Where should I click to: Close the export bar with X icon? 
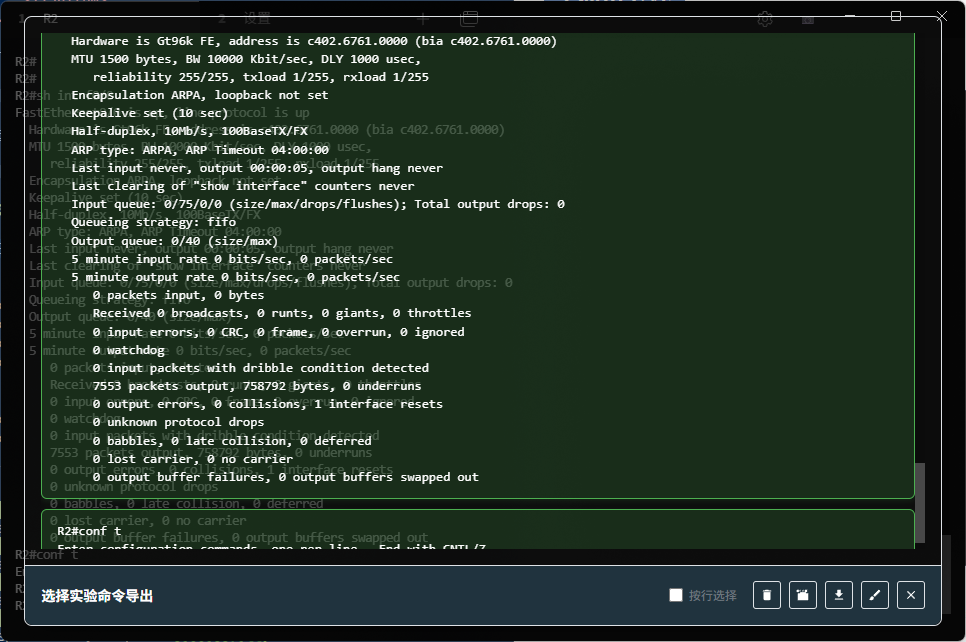[x=910, y=596]
